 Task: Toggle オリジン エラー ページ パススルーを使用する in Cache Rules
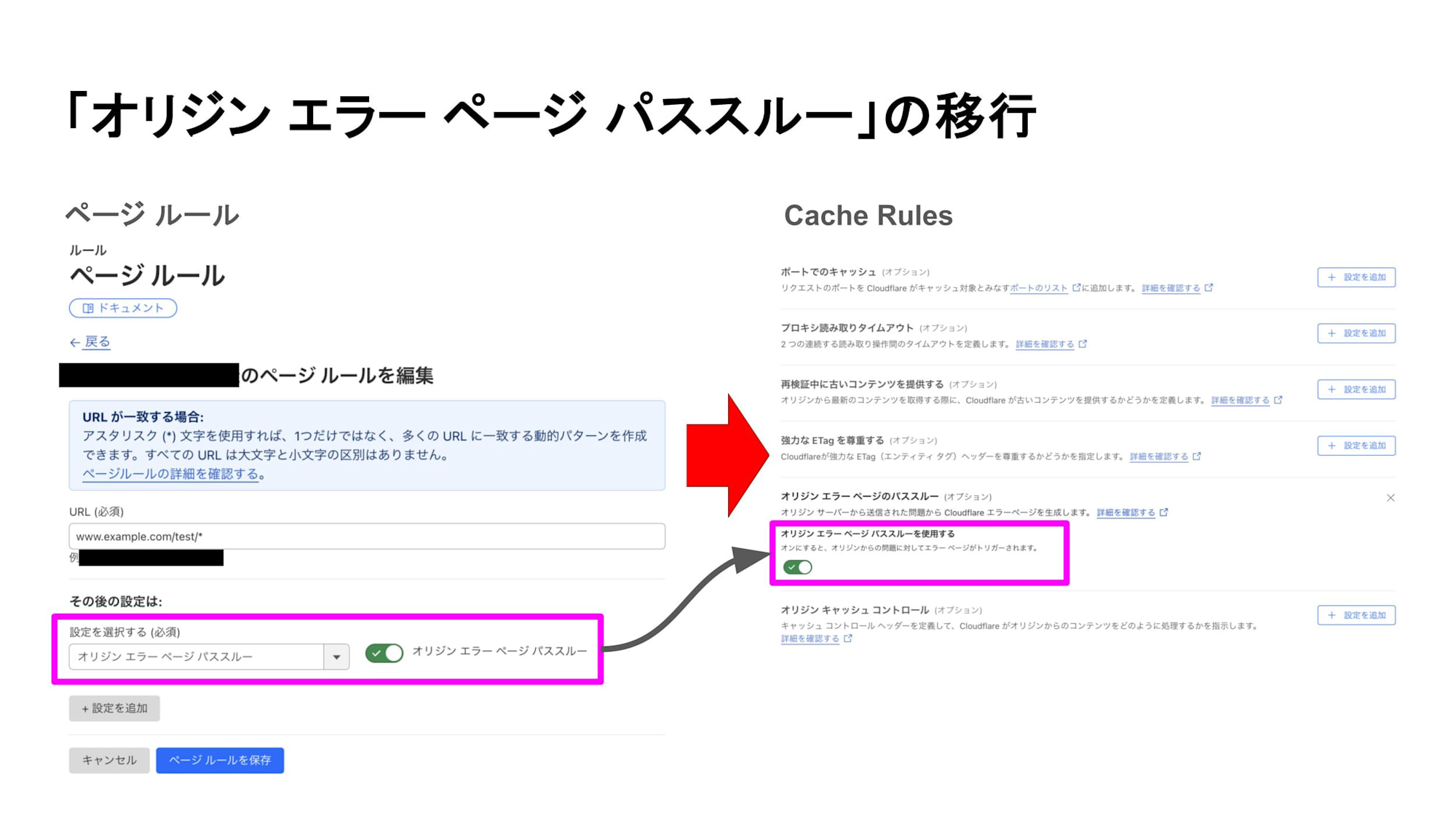click(x=797, y=567)
